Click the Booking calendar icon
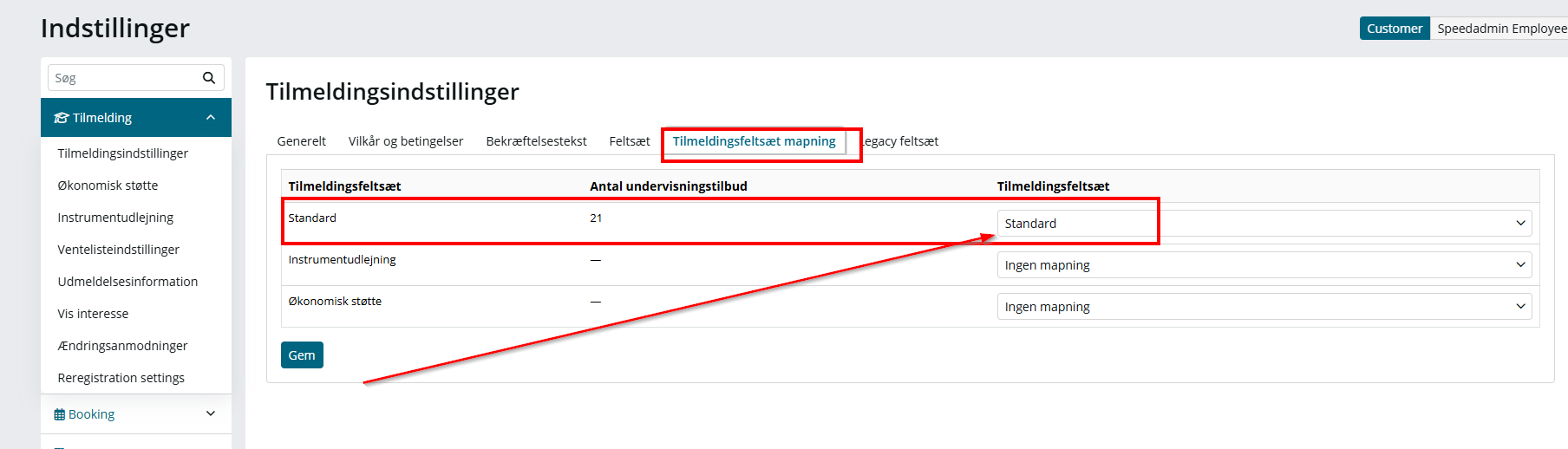1568x449 pixels. tap(60, 414)
